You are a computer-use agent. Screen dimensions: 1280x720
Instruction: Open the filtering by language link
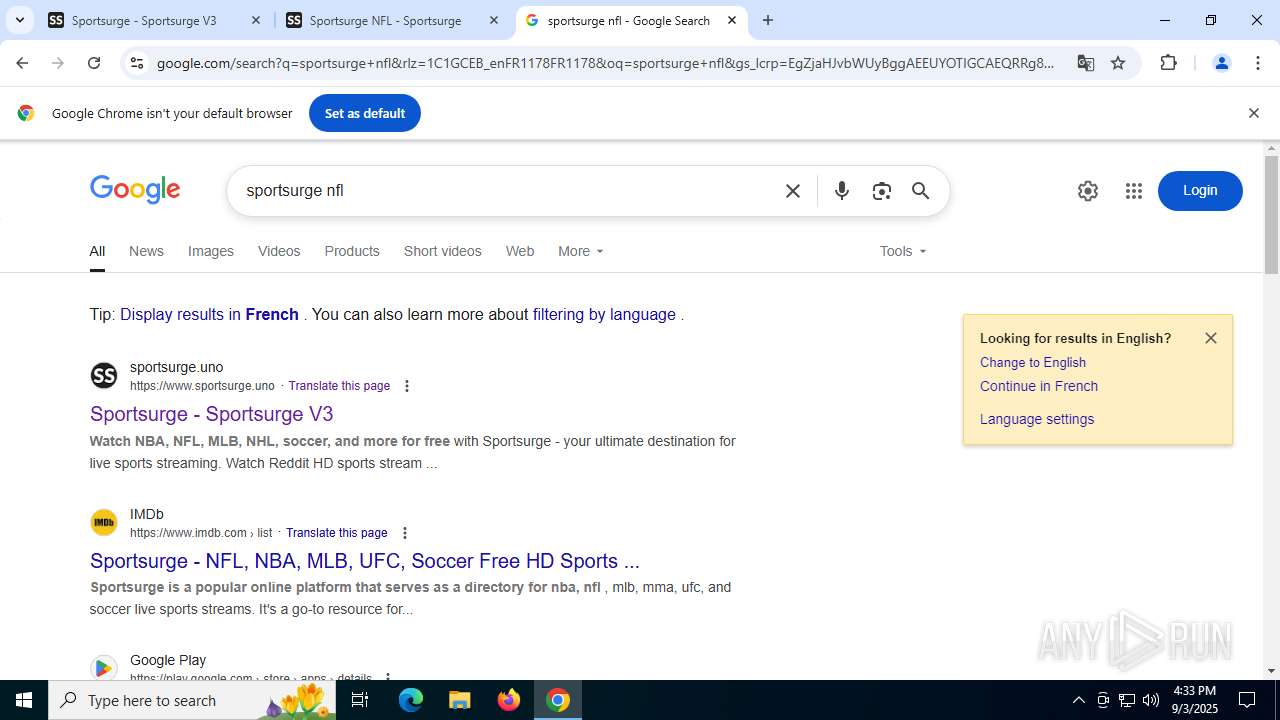(x=604, y=314)
